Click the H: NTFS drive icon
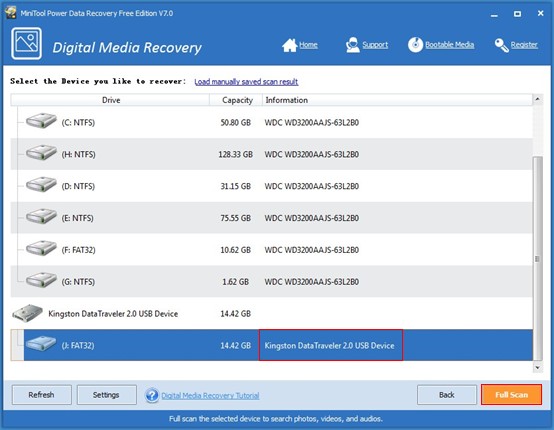 pos(41,153)
